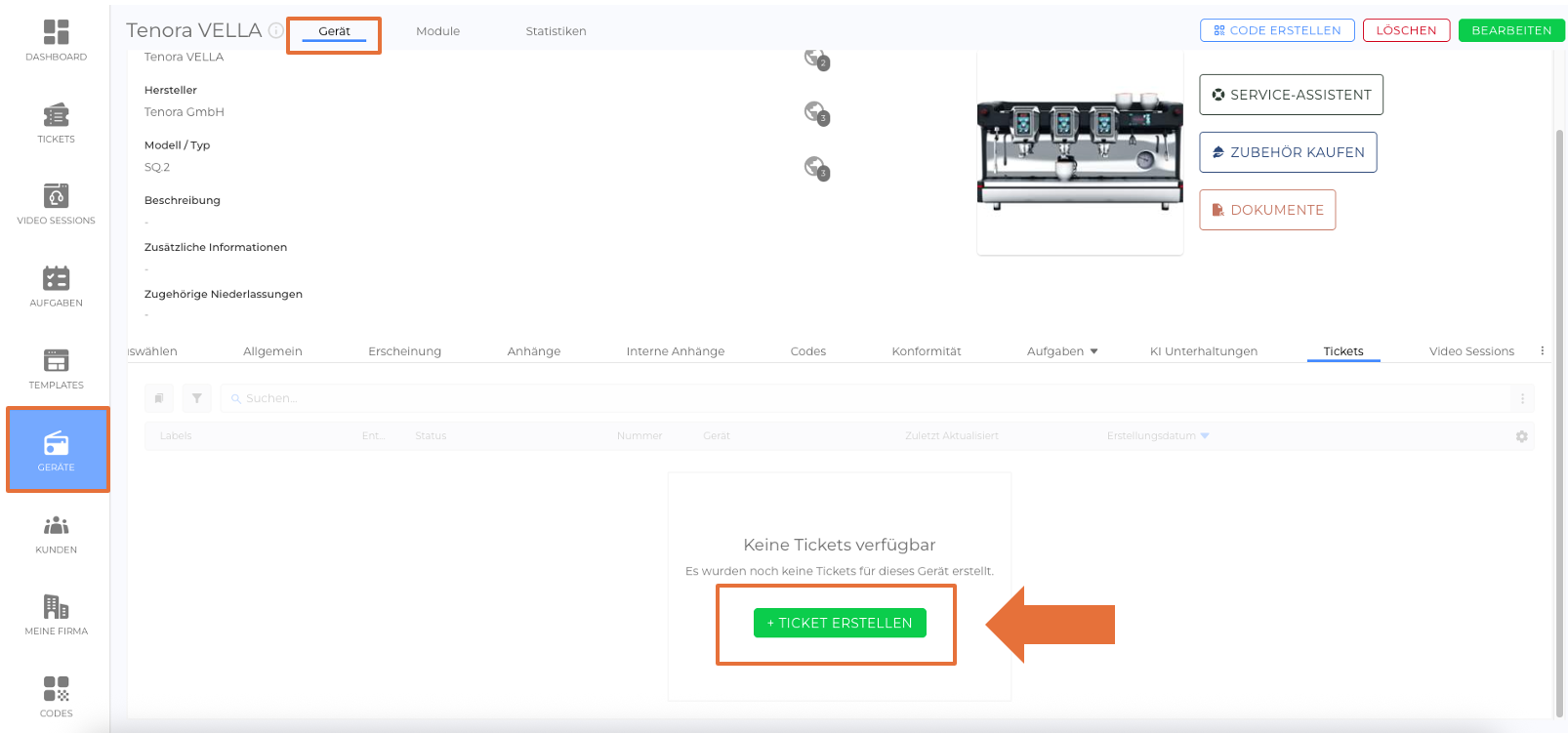Open the tab bar overflow menu

pyautogui.click(x=1543, y=350)
